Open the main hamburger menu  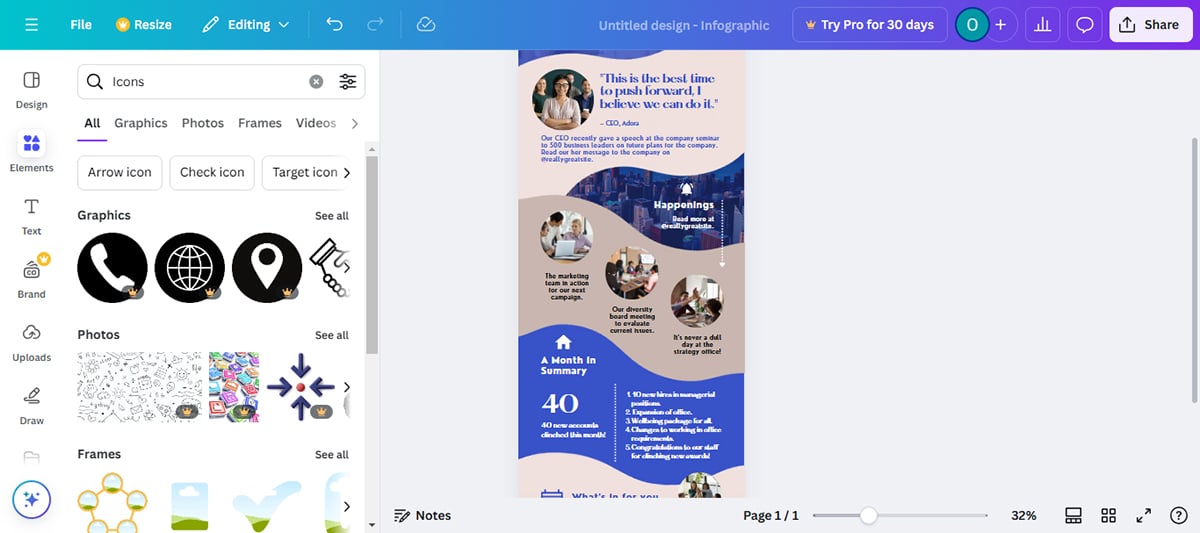pos(31,25)
